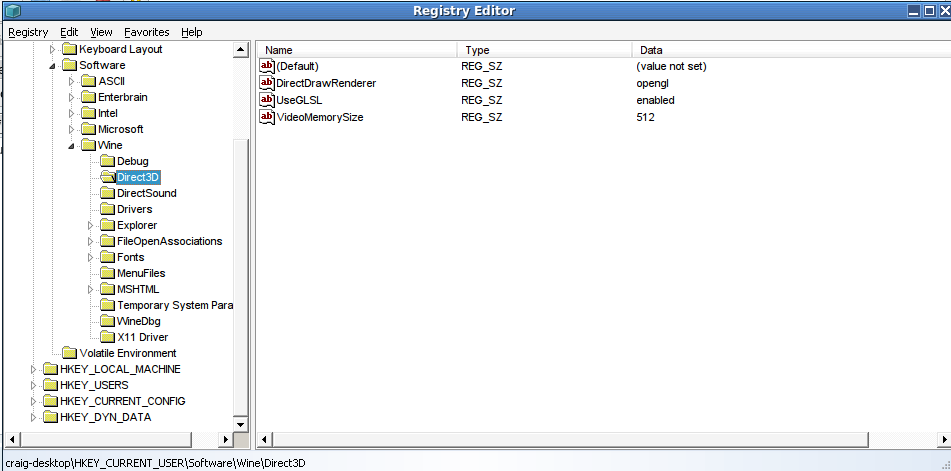
Task: Click the Keyboard Layout folder icon
Action: pyautogui.click(x=70, y=49)
